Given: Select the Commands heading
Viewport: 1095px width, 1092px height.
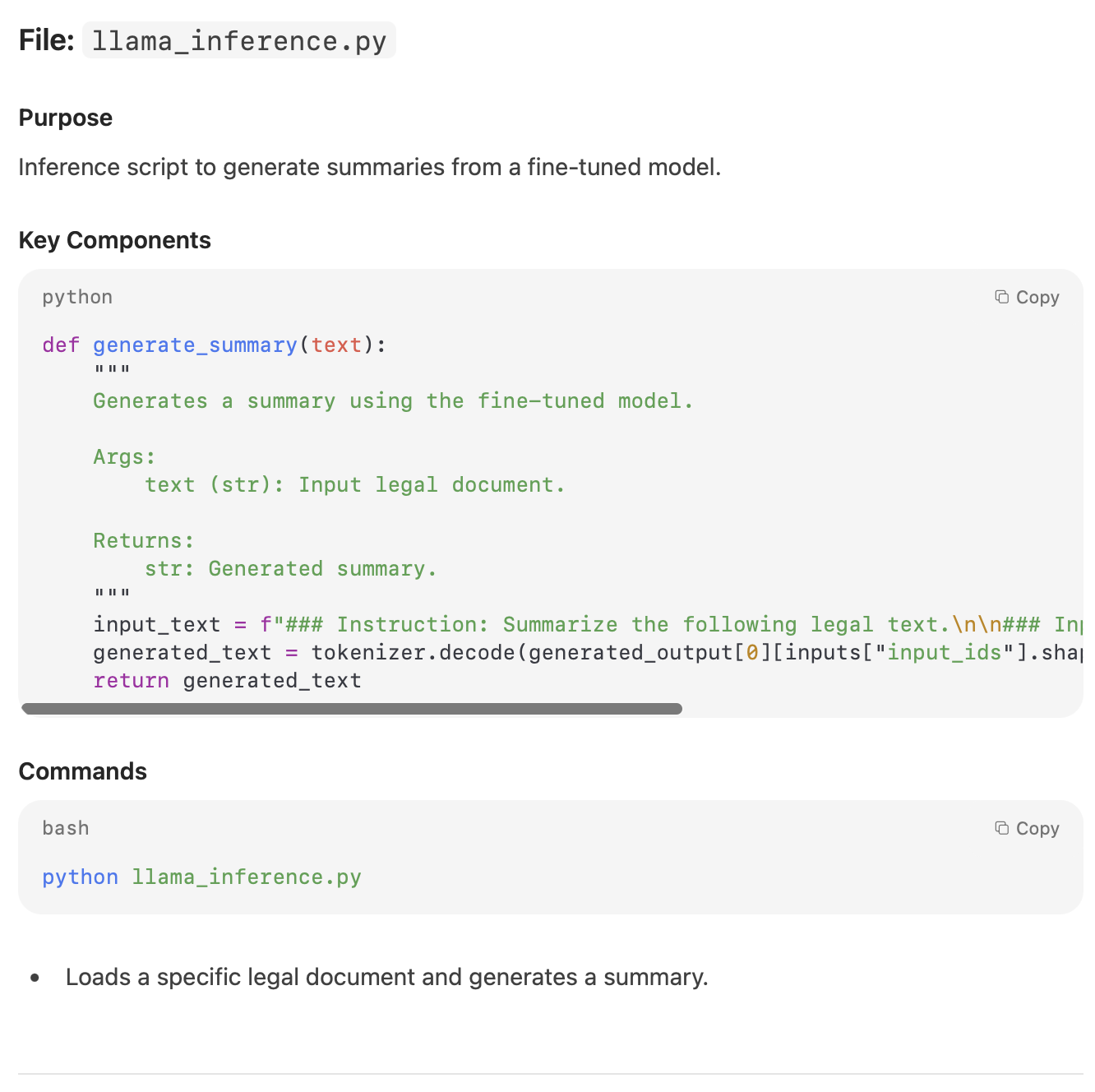Looking at the screenshot, I should pos(82,771).
